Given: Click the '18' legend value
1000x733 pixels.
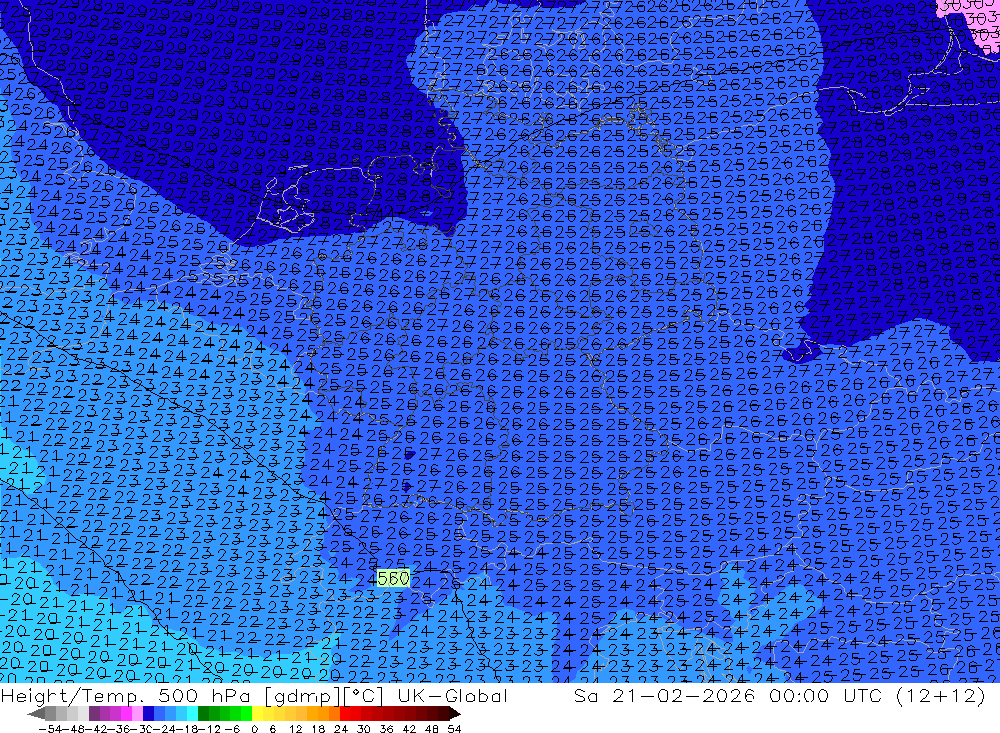Looking at the screenshot, I should click(318, 729).
